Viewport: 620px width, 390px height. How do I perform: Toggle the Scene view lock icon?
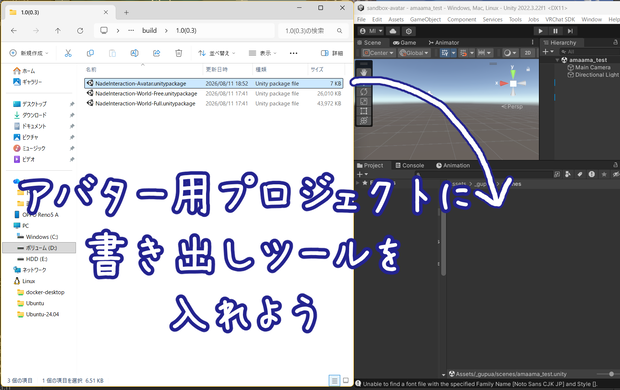click(x=528, y=69)
